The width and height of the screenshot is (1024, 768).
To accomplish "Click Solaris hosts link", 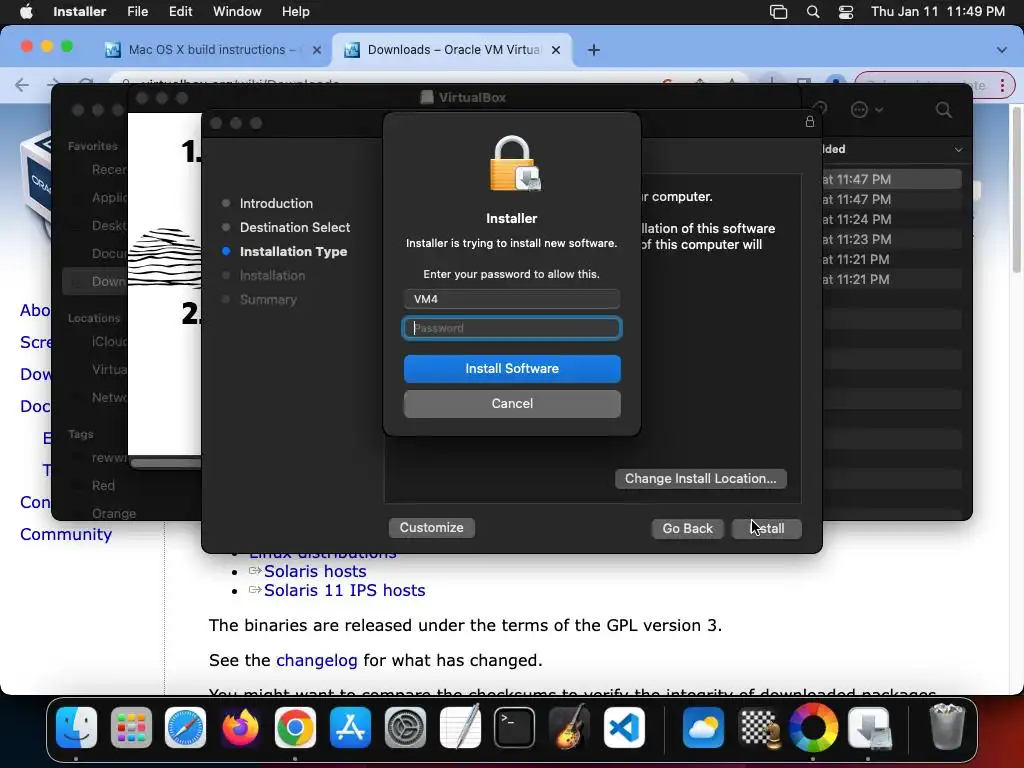I will click(x=315, y=571).
